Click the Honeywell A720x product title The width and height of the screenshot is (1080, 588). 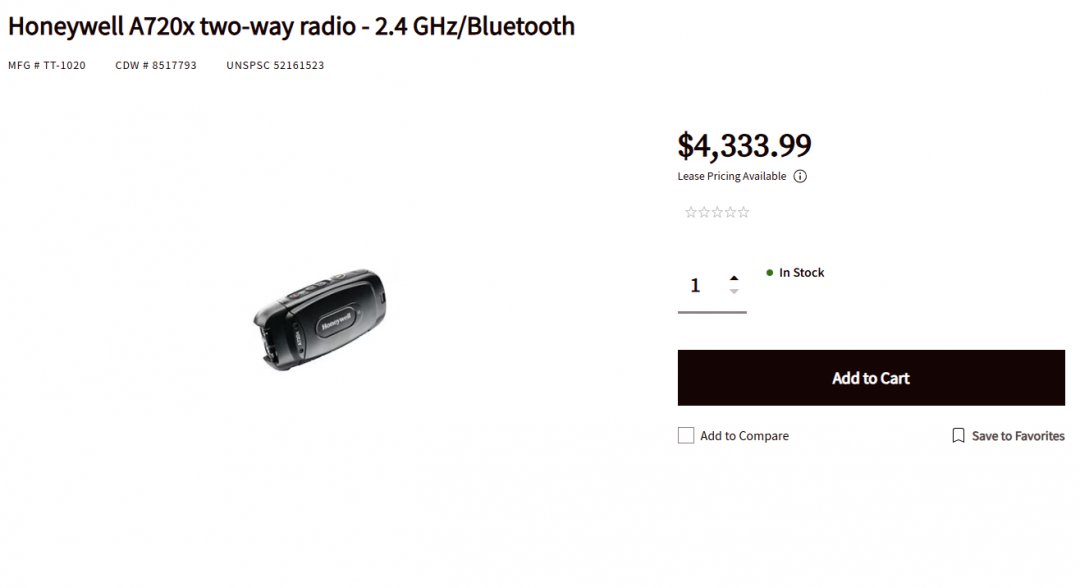291,26
